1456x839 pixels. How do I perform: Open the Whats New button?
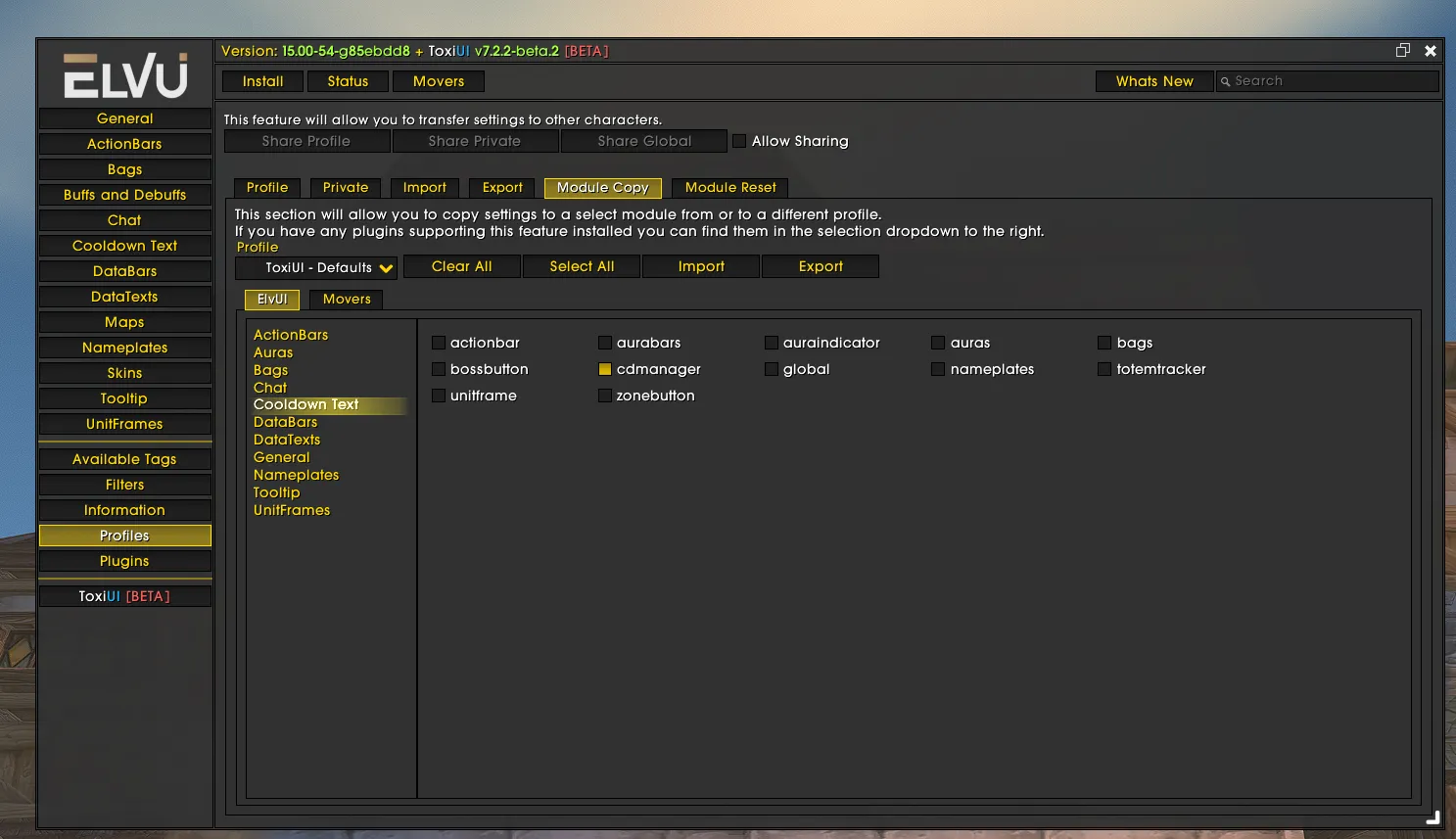[x=1153, y=81]
